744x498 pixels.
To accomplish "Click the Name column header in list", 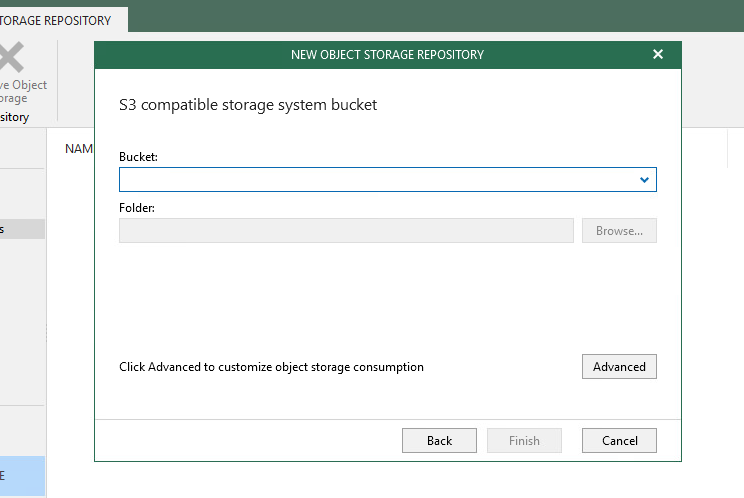I will pyautogui.click(x=78, y=148).
